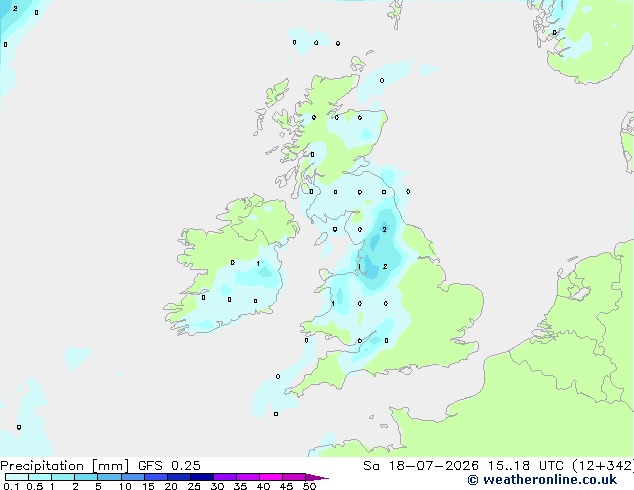Select the purple swatch between 30 and 35
Image resolution: width=634 pixels, height=490 pixels.
coord(225,477)
